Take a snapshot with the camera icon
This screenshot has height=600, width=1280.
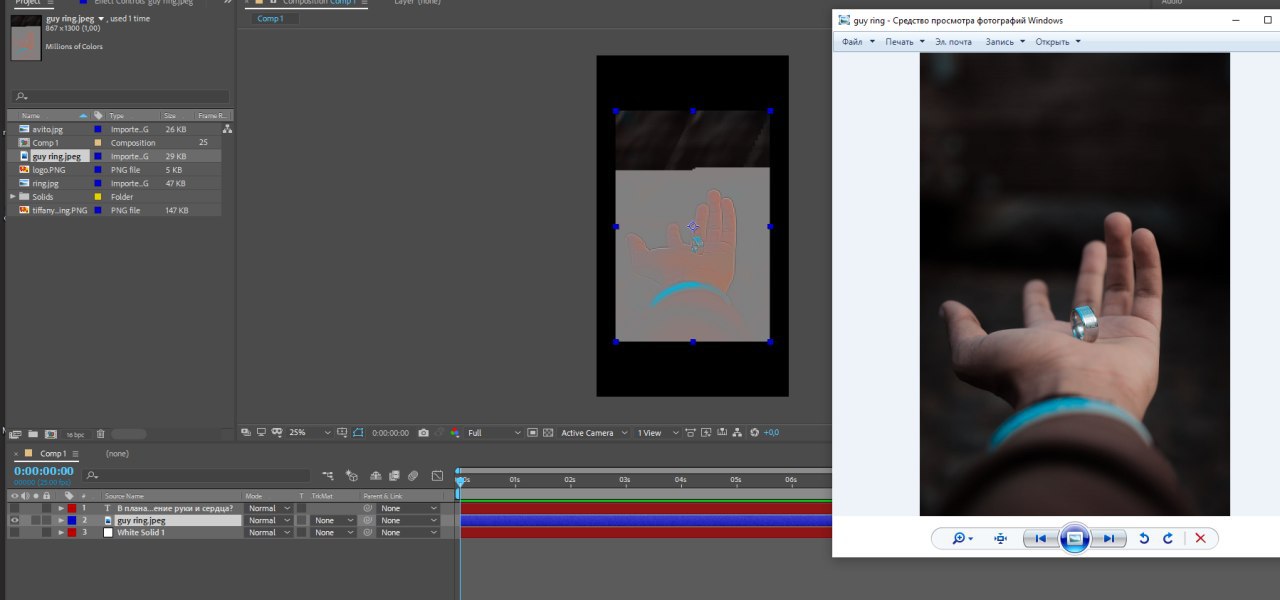click(424, 433)
